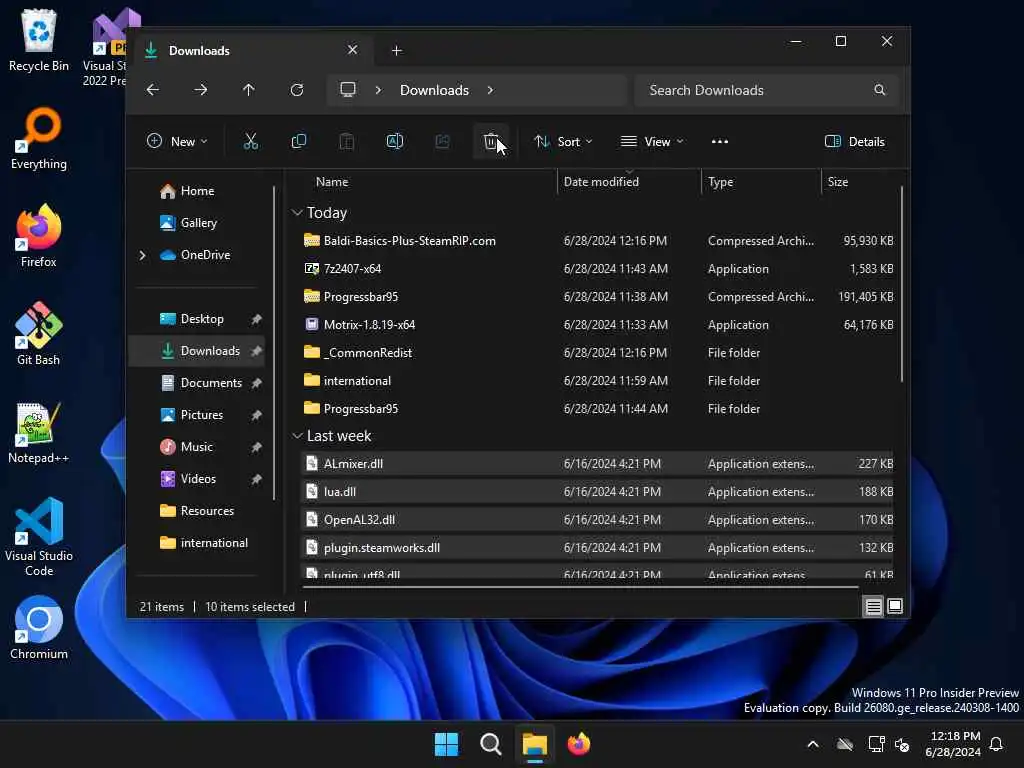Screen dimensions: 1024x768
Task: Select Motrix-1.8.19-x64 application file
Action: click(x=597, y=325)
